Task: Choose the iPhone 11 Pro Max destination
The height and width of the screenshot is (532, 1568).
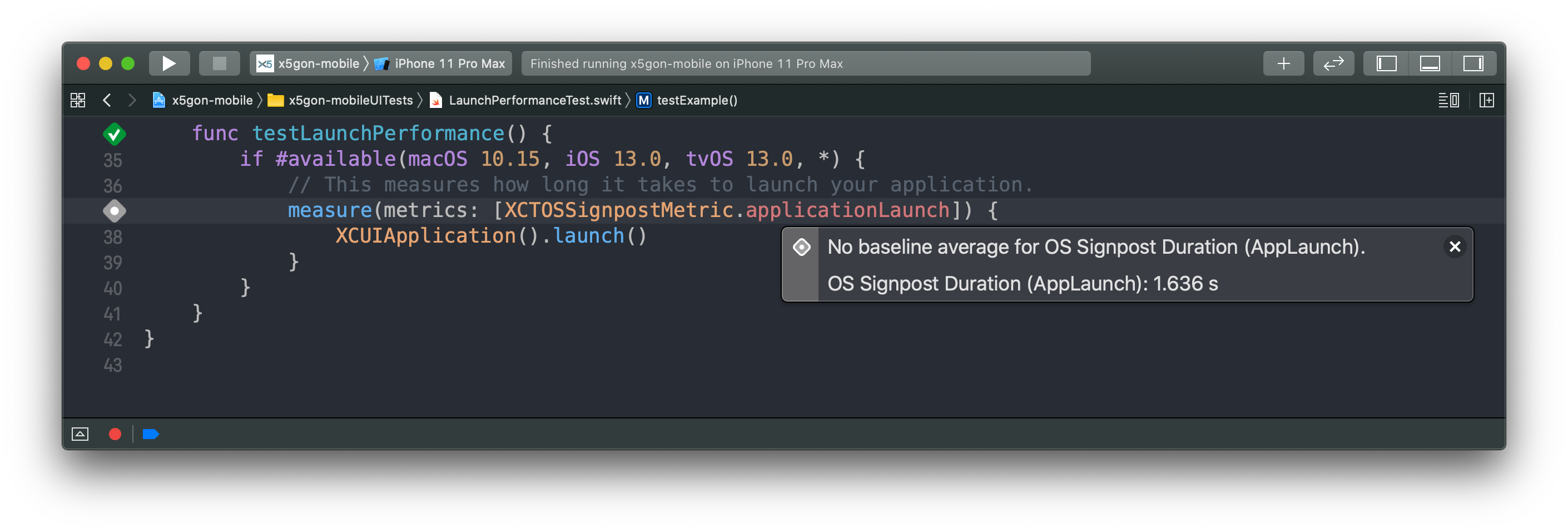Action: (441, 63)
